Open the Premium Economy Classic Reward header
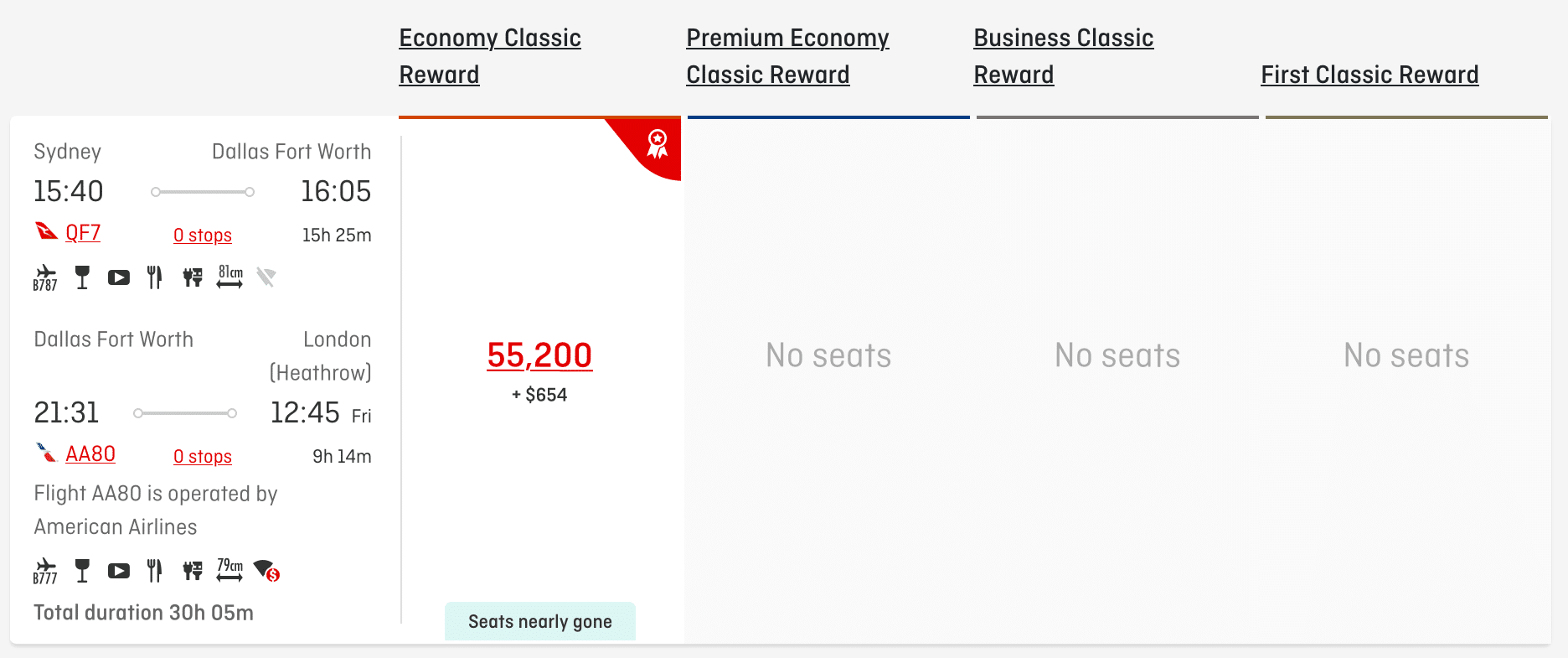The width and height of the screenshot is (1568, 658). [787, 56]
